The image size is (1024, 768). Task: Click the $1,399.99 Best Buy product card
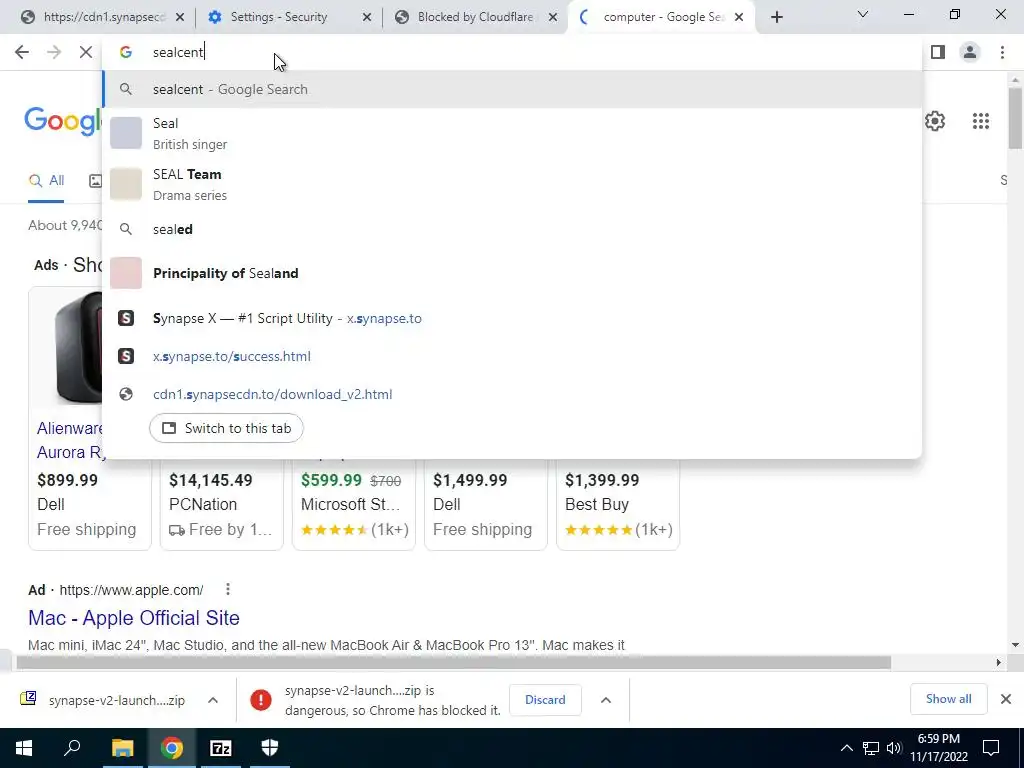618,504
